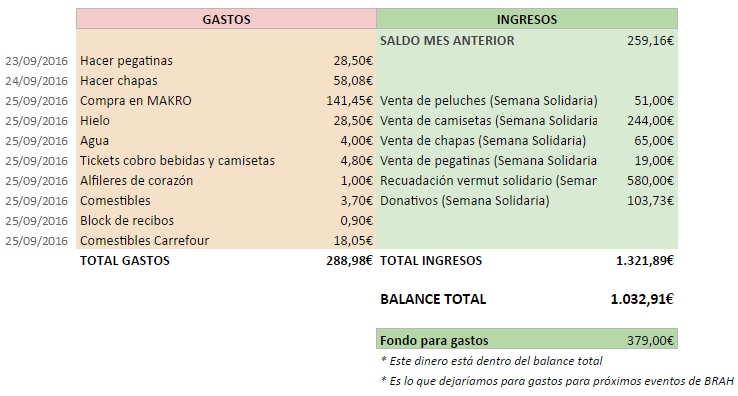Select the INGRESOS header cell
Viewport: 738px width, 396px height.
coord(527,19)
